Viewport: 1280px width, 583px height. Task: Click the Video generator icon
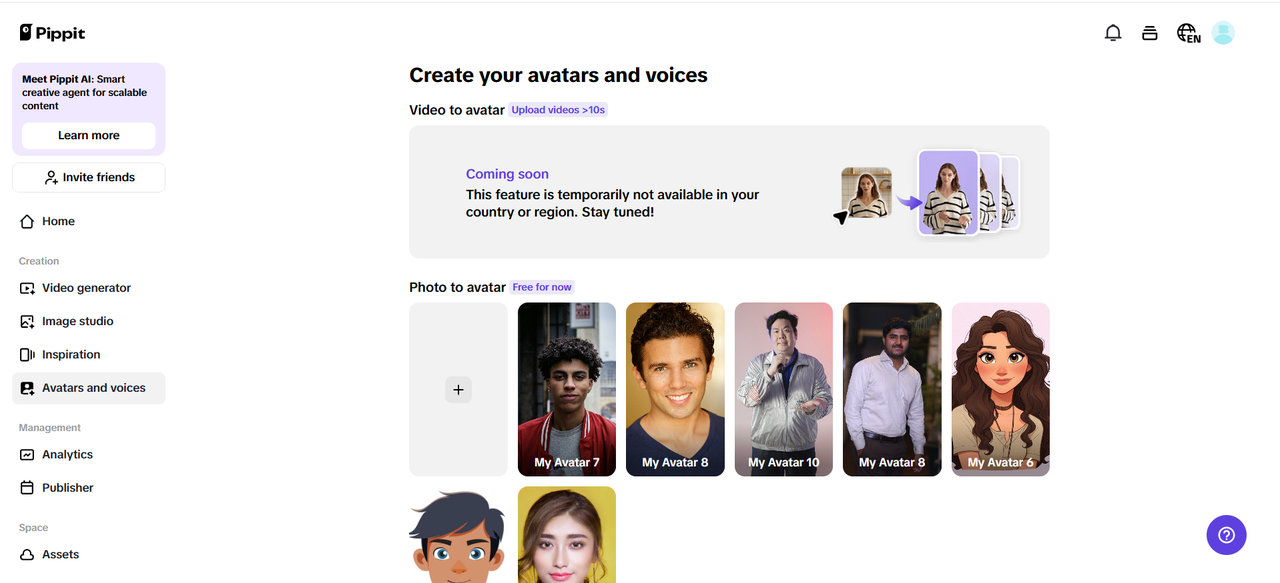tap(27, 288)
